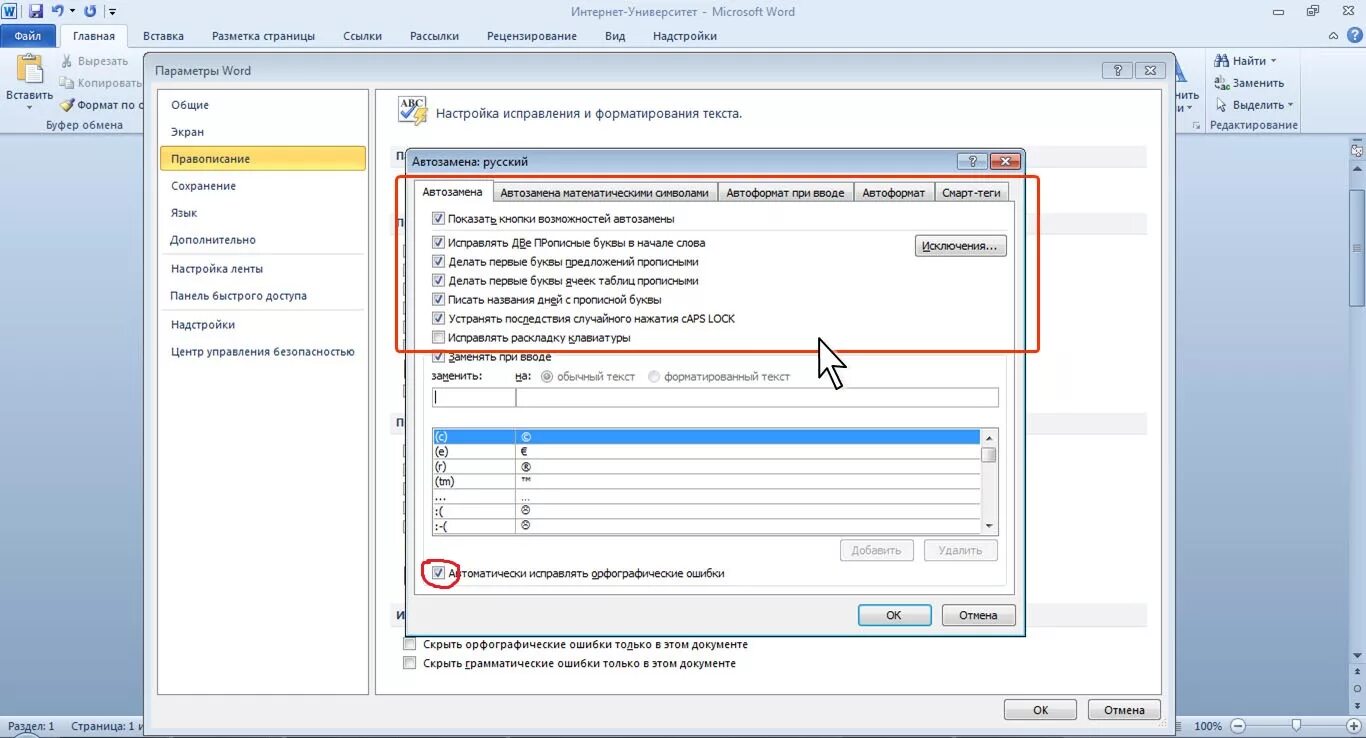Select the (tm) trademark row in list
Screen dimensions: 1366x738
(706, 481)
